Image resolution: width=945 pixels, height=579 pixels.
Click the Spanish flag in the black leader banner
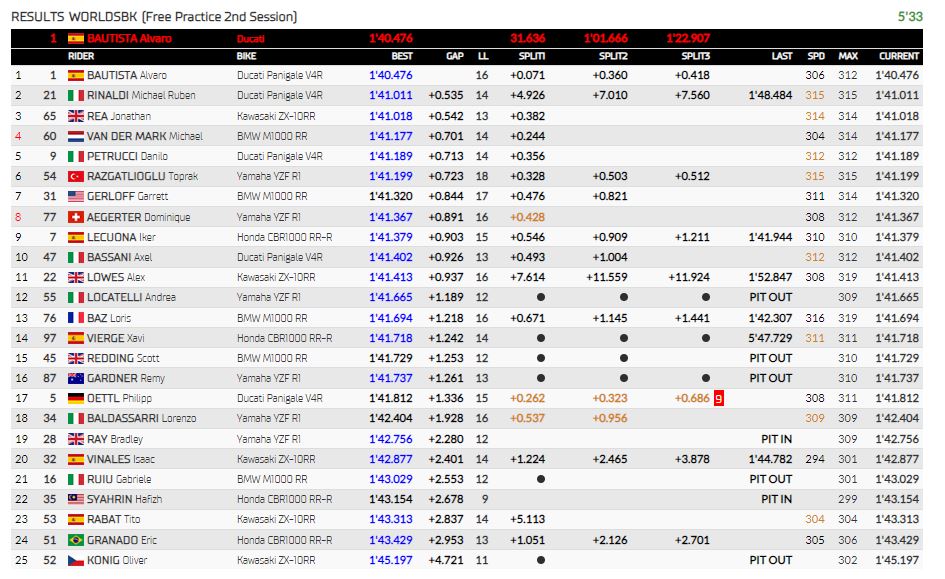coord(76,39)
